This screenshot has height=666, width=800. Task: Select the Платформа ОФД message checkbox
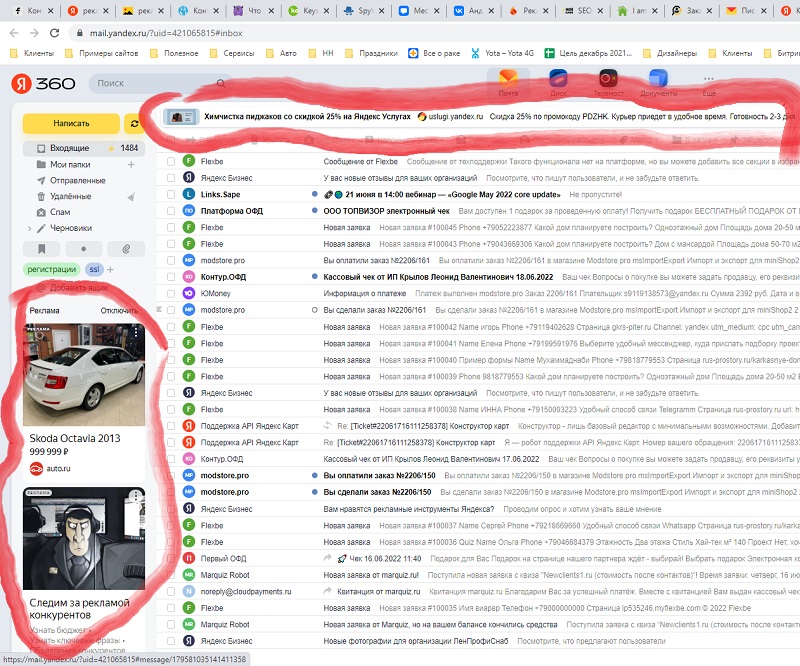point(171,211)
